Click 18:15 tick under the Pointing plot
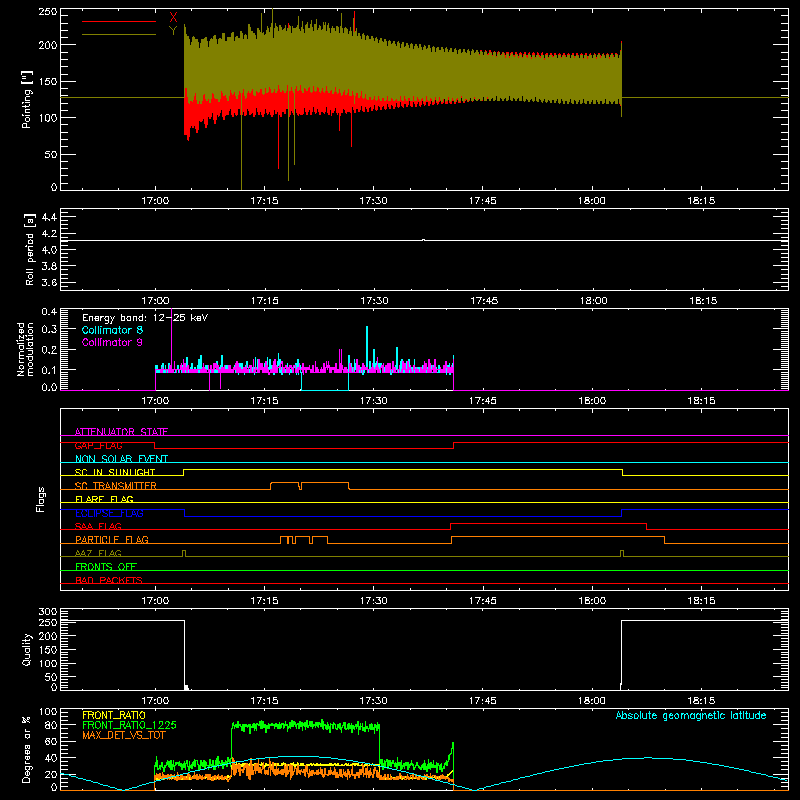The width and height of the screenshot is (800, 800). click(x=701, y=201)
